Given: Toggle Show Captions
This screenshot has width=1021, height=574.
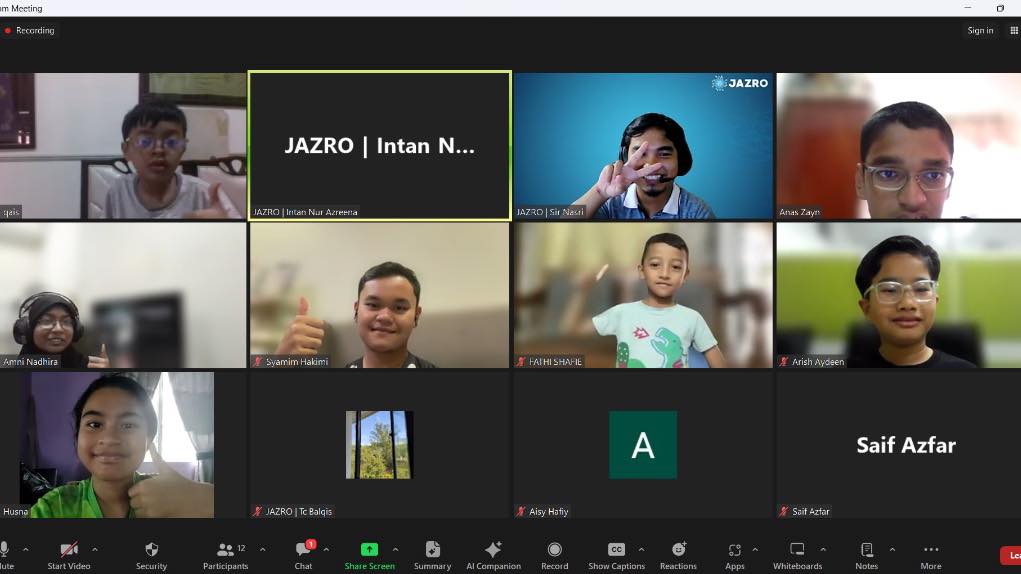Looking at the screenshot, I should pos(616,555).
